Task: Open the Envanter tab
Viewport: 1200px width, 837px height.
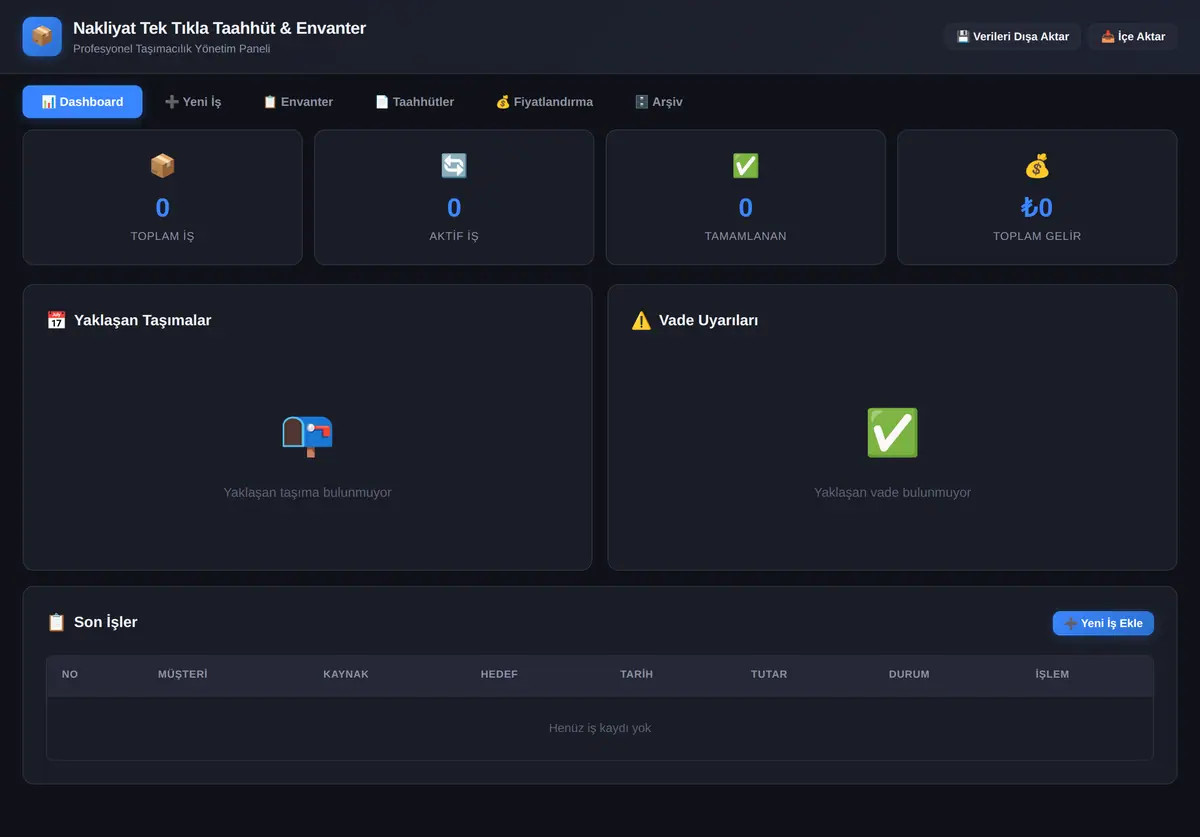Action: (298, 102)
